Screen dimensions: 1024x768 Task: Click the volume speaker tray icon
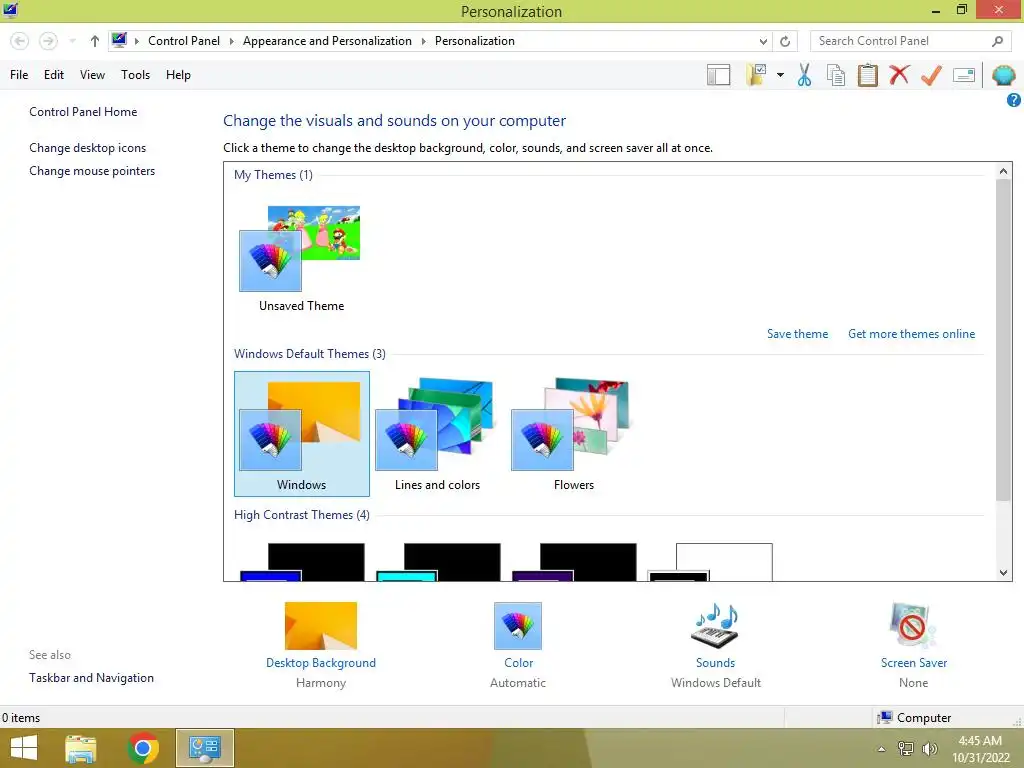click(929, 749)
